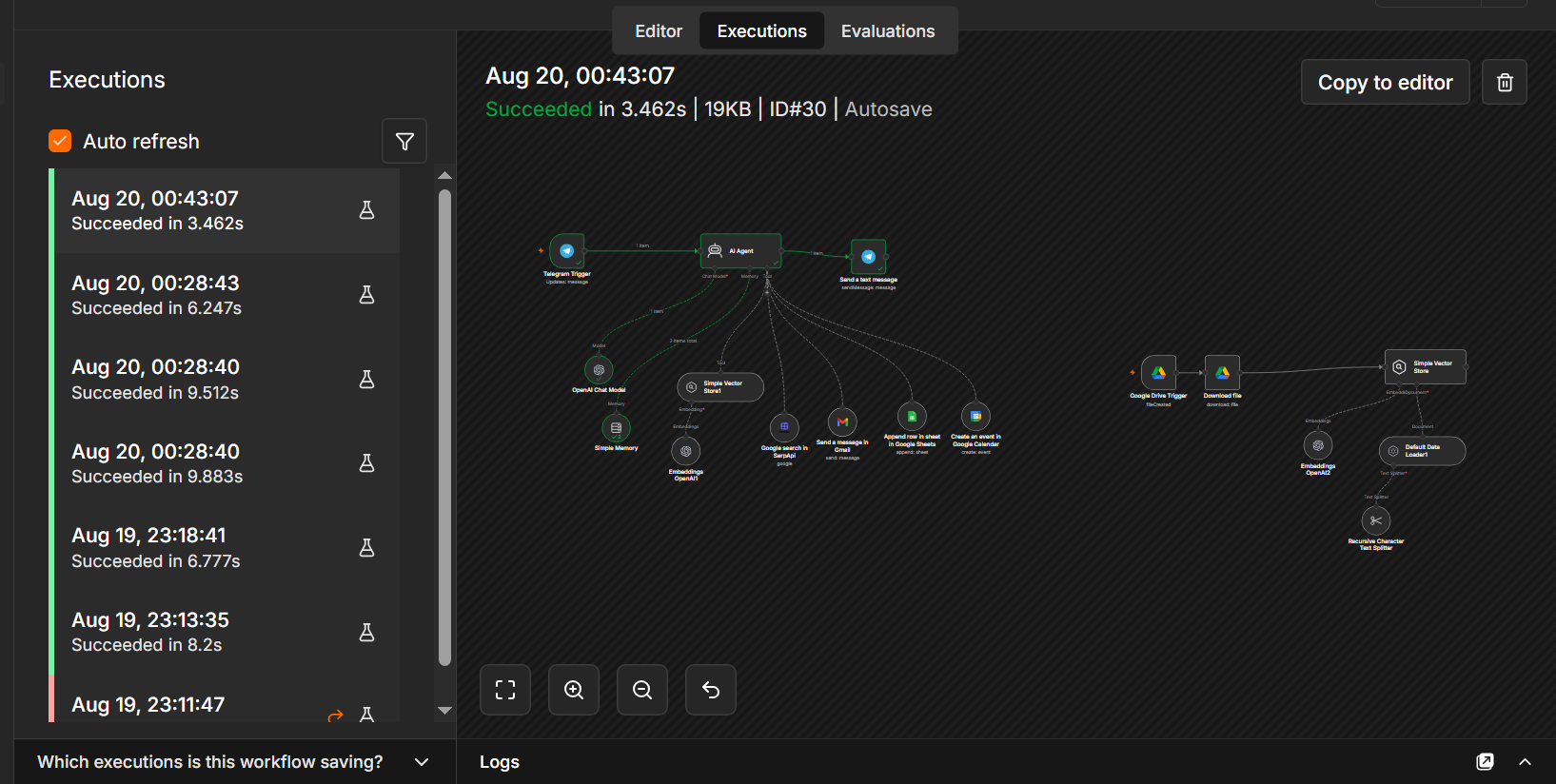Open the Aug 19, 23:13:35 execution
Screen dimensions: 1556x784
point(225,633)
